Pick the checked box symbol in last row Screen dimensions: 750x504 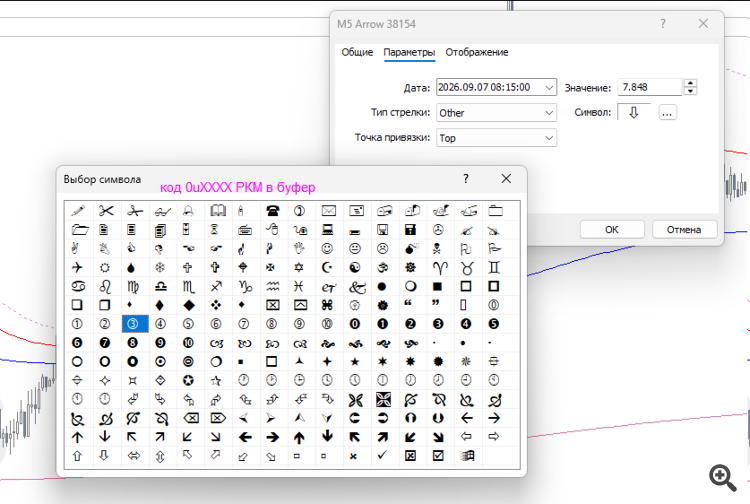point(438,456)
